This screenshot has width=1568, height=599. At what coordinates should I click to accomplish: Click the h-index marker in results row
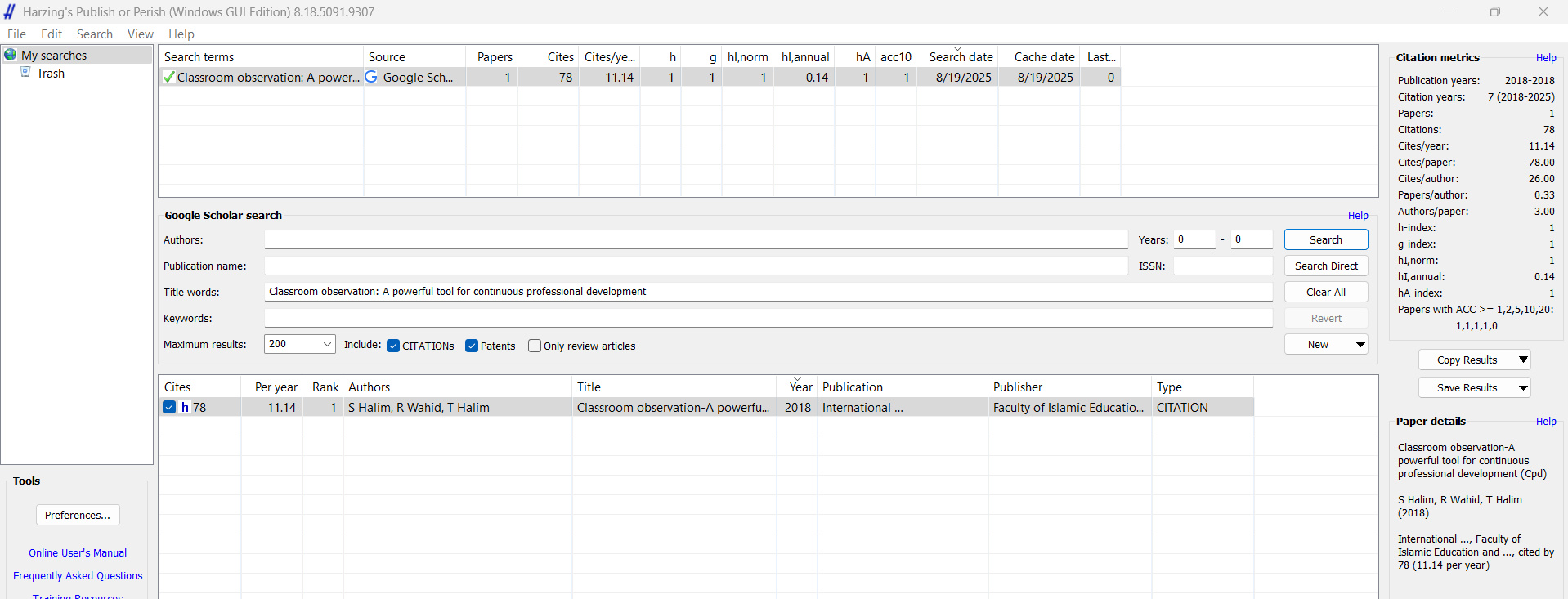185,407
